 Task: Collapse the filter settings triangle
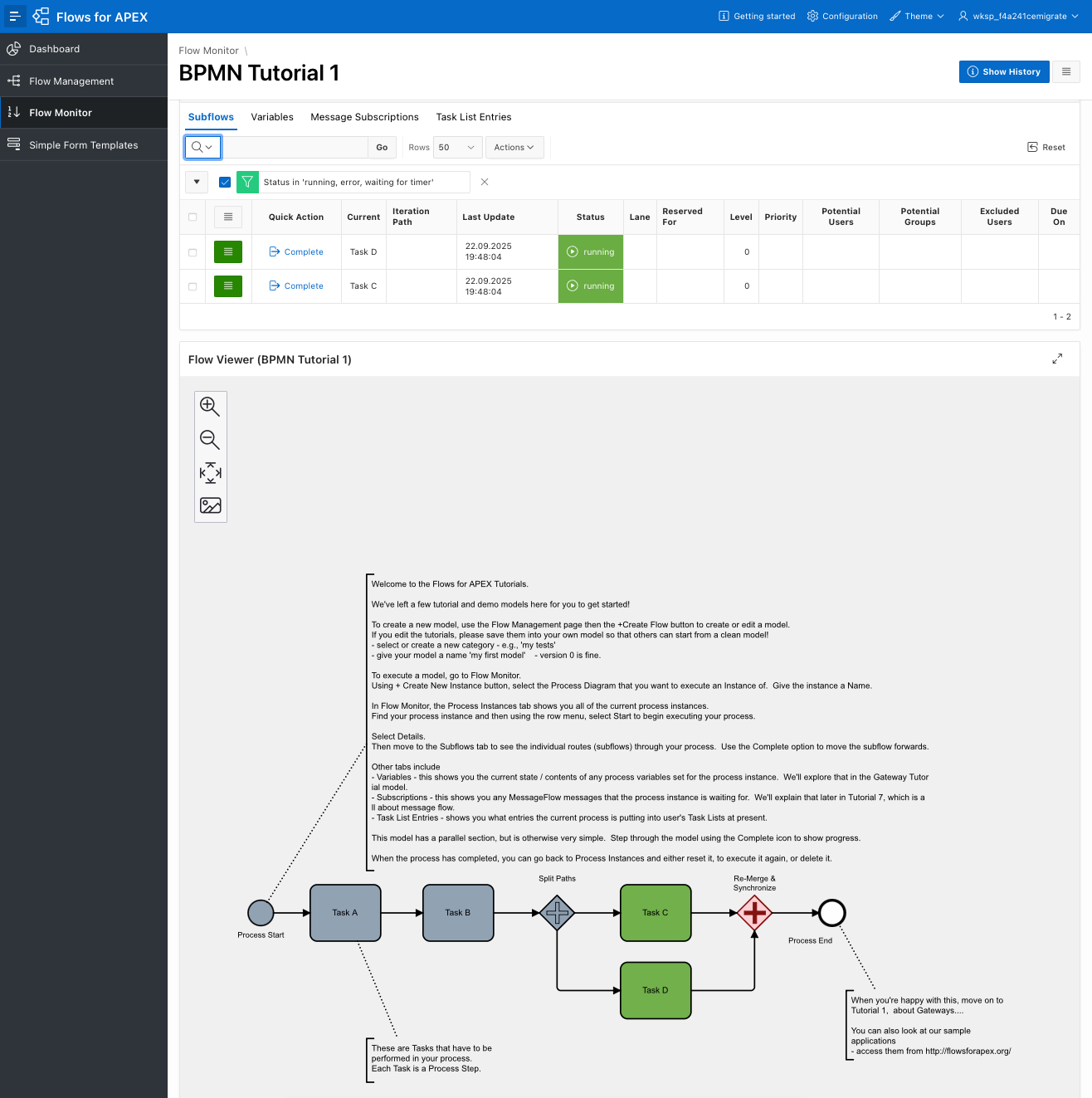tap(197, 182)
